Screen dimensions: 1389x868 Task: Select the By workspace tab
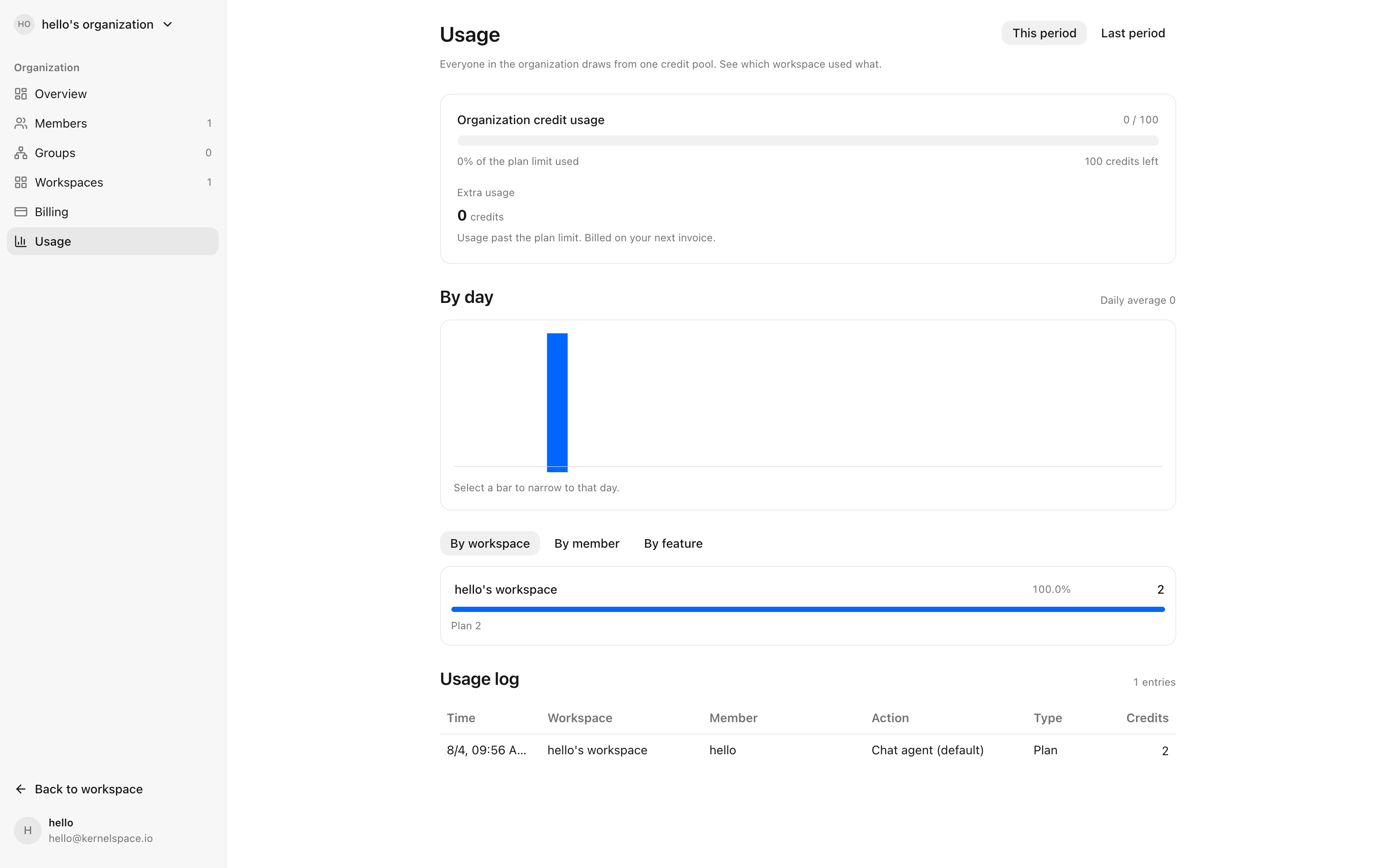pyautogui.click(x=490, y=543)
